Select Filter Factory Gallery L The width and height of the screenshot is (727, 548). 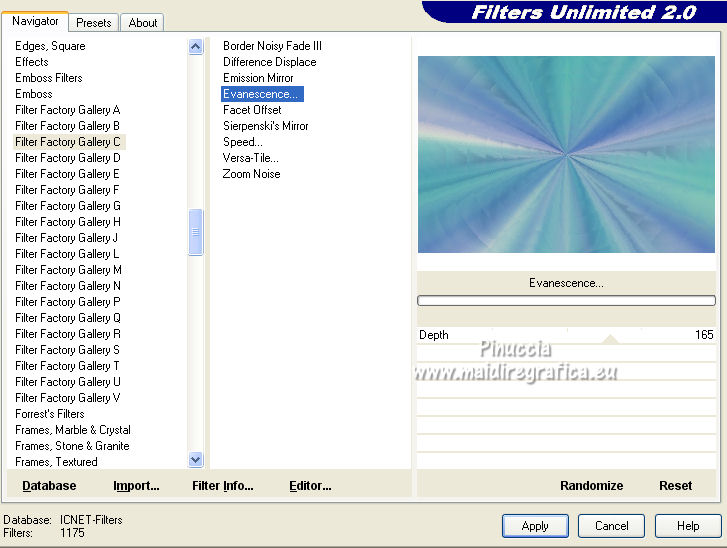tap(68, 254)
